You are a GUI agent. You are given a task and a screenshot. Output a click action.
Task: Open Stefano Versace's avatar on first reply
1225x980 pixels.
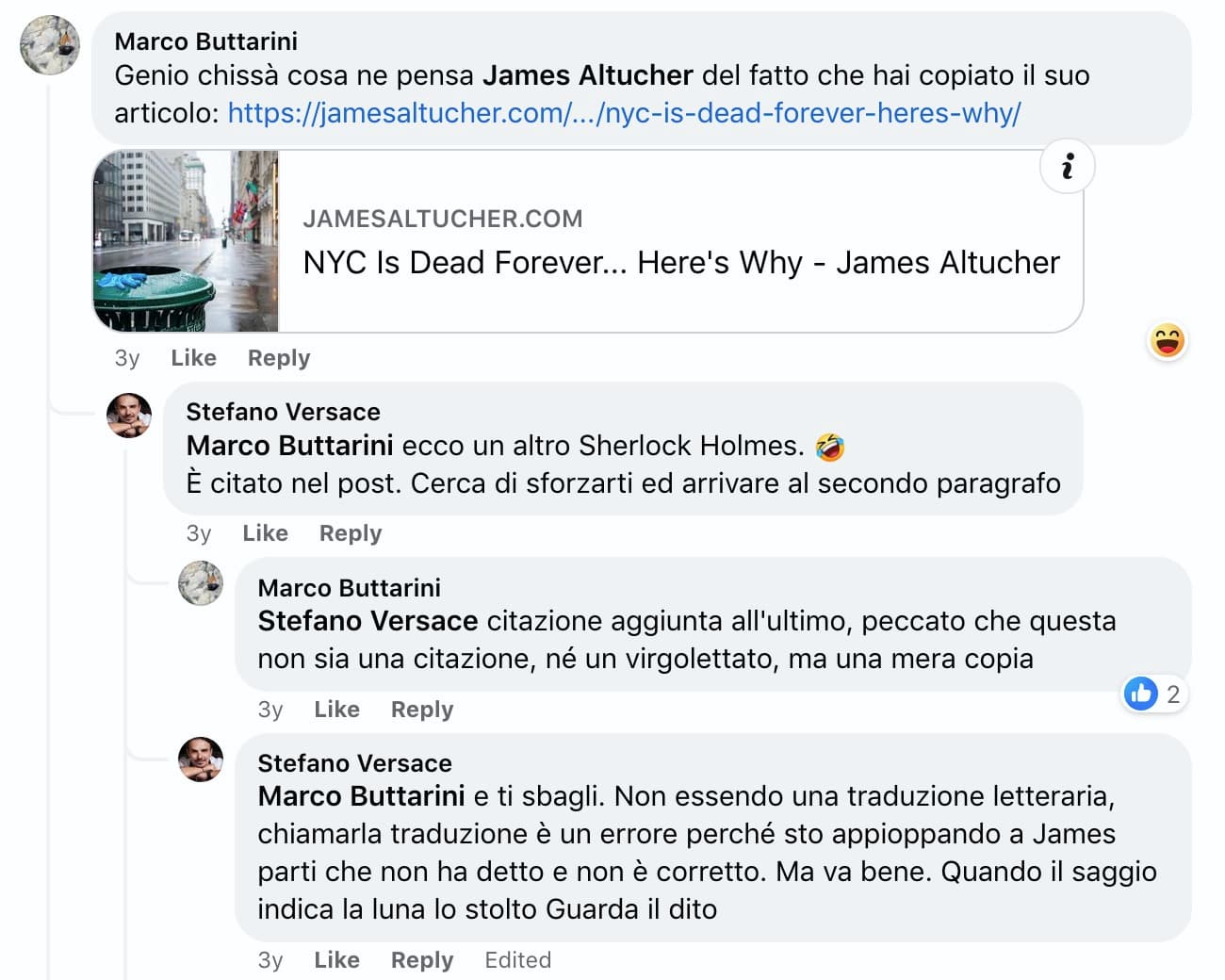tap(129, 416)
